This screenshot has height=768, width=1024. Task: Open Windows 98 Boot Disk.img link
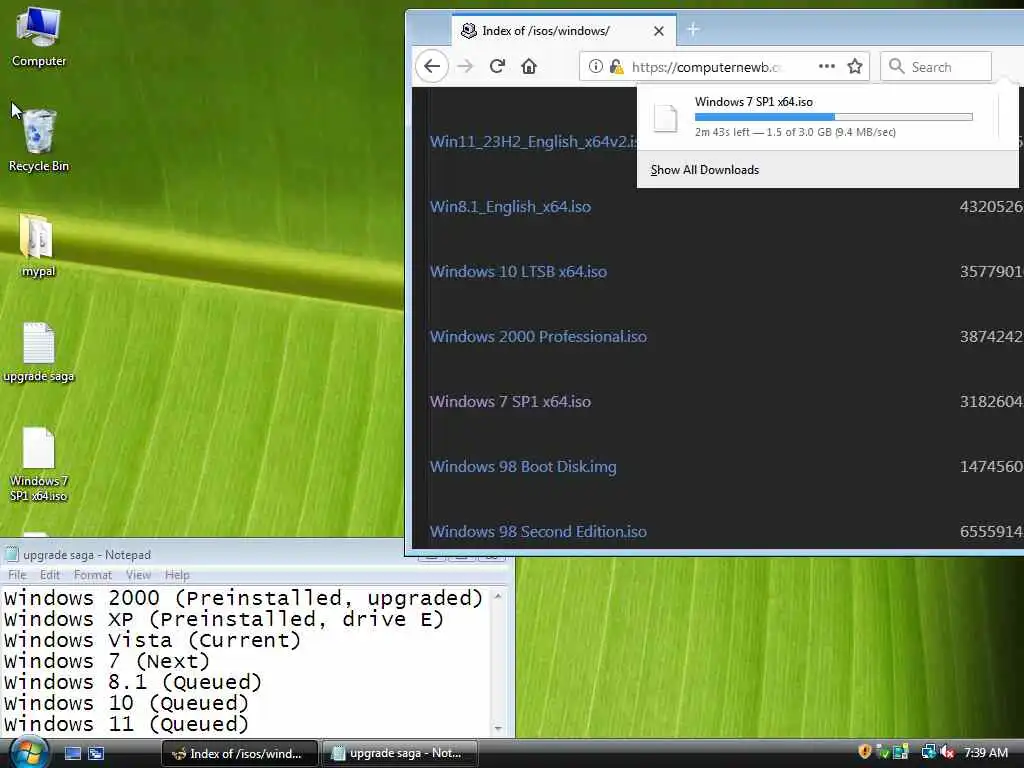coord(523,467)
